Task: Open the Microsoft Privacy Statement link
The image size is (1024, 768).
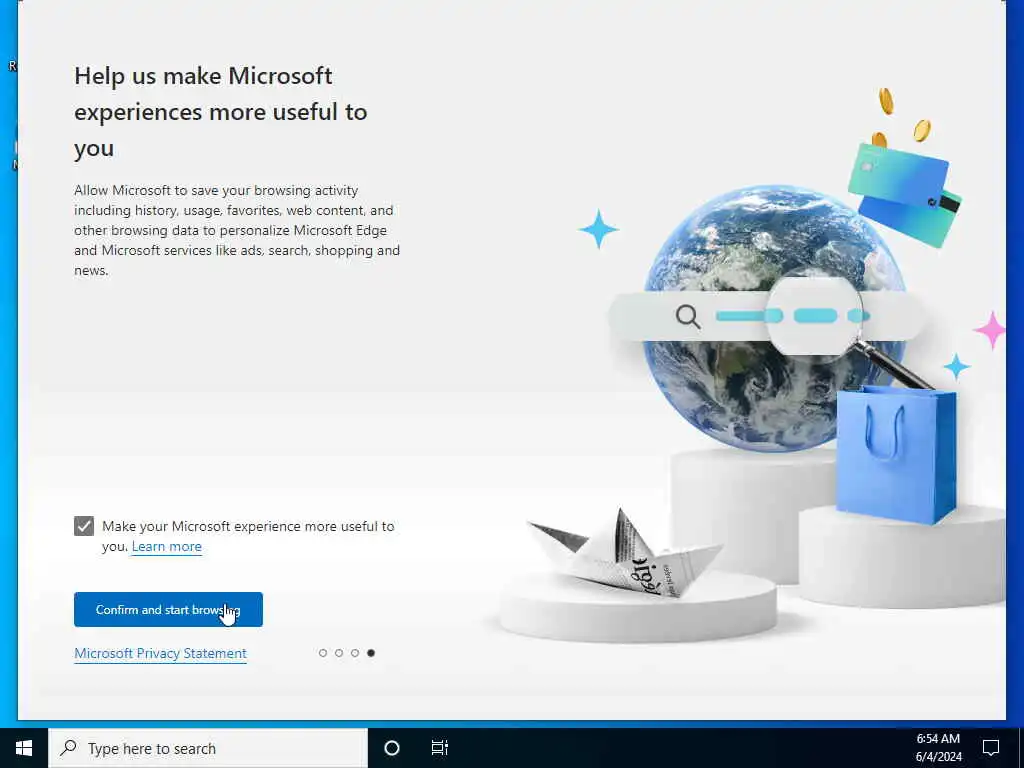Action: click(160, 653)
